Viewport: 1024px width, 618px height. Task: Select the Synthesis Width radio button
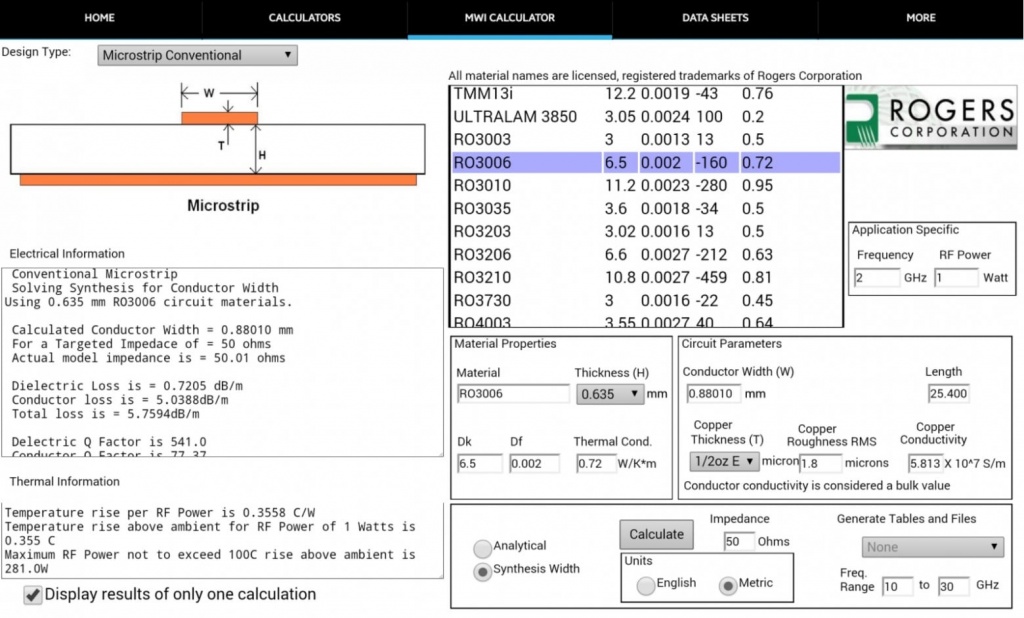click(x=483, y=571)
